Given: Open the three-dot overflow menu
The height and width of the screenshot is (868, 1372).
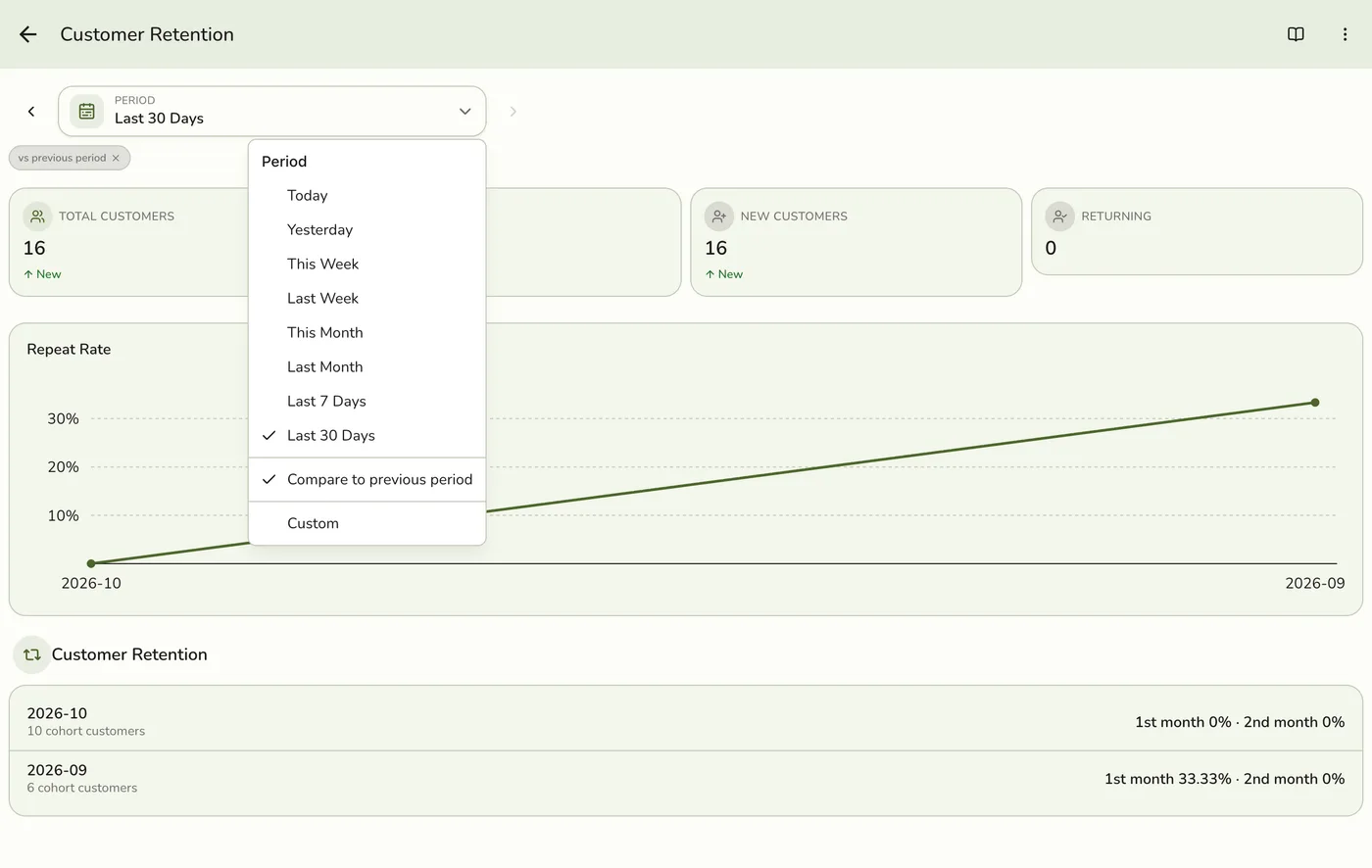Looking at the screenshot, I should pyautogui.click(x=1345, y=34).
